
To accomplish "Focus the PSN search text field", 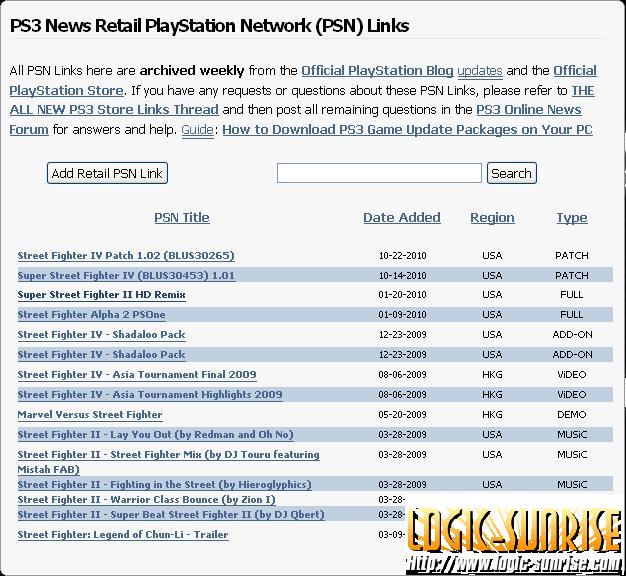I will pyautogui.click(x=379, y=173).
